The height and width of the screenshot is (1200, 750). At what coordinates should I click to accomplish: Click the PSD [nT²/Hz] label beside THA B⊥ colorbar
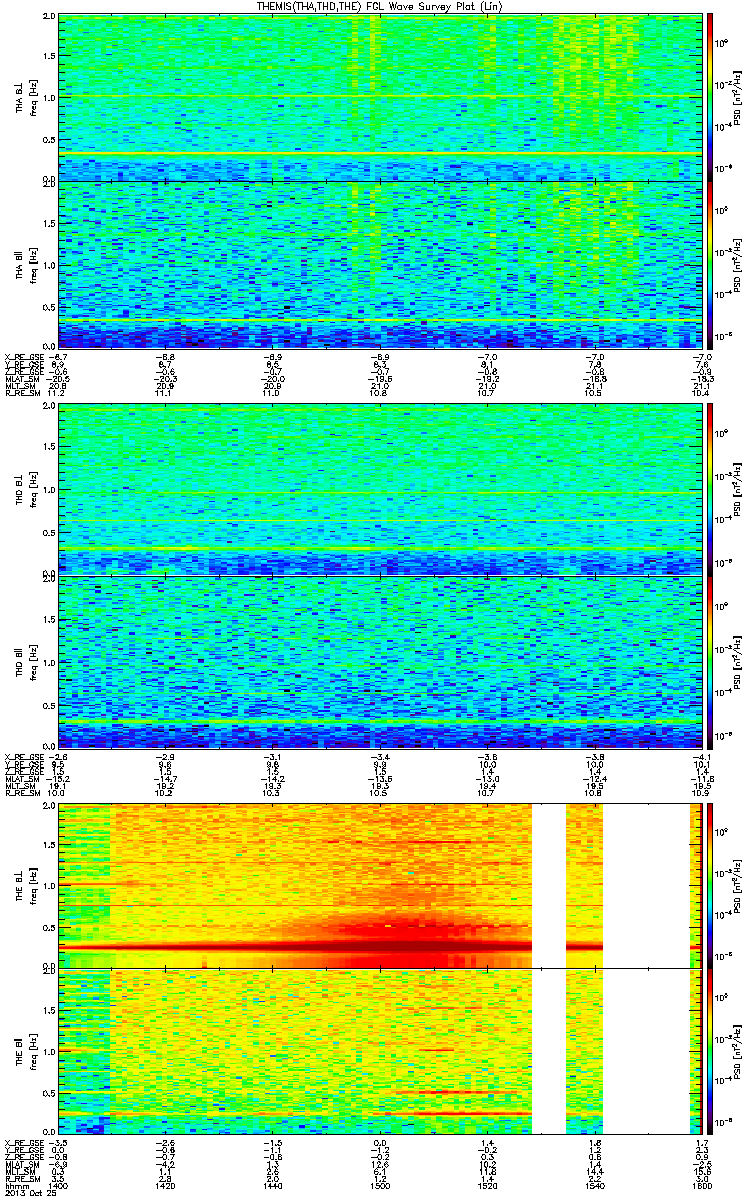tap(738, 97)
